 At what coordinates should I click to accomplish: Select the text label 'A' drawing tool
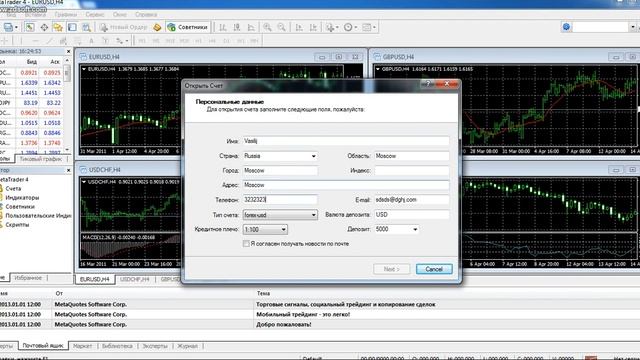[x=91, y=41]
